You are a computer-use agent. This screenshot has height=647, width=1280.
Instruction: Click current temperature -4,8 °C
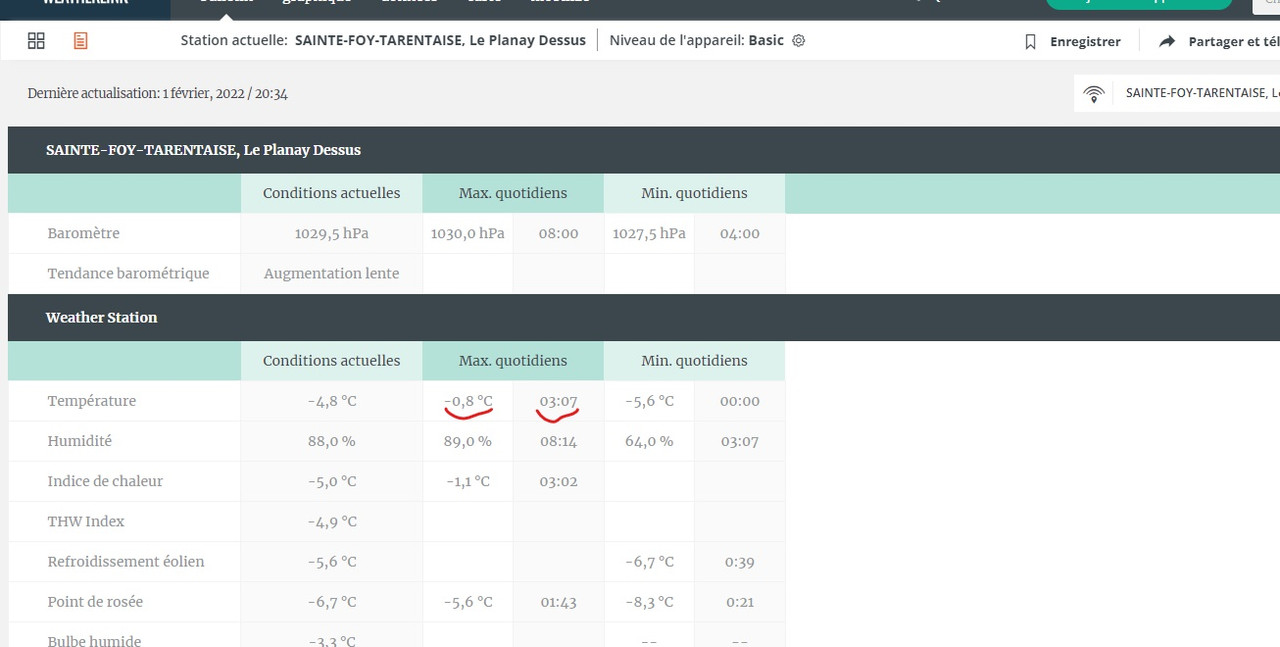[332, 401]
